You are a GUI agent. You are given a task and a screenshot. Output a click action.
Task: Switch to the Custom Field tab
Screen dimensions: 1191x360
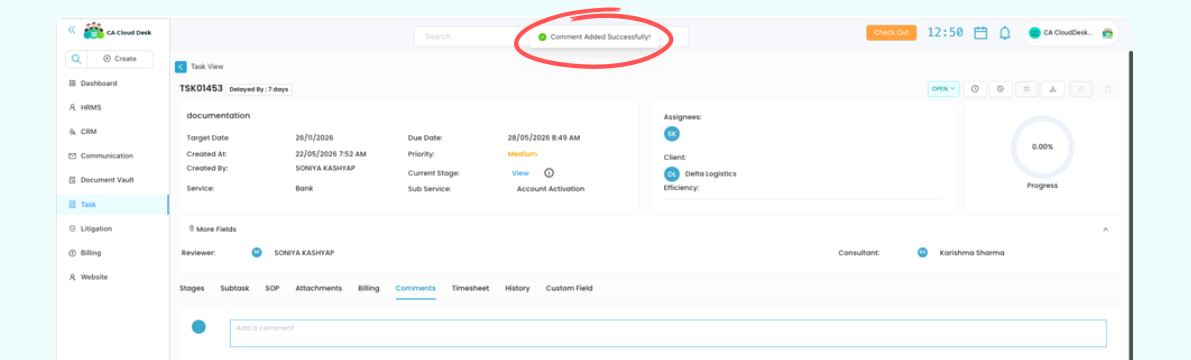[569, 289]
